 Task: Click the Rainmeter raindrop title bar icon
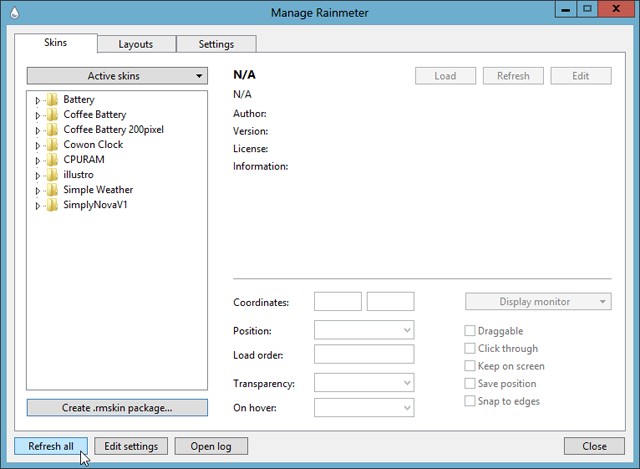click(x=14, y=13)
